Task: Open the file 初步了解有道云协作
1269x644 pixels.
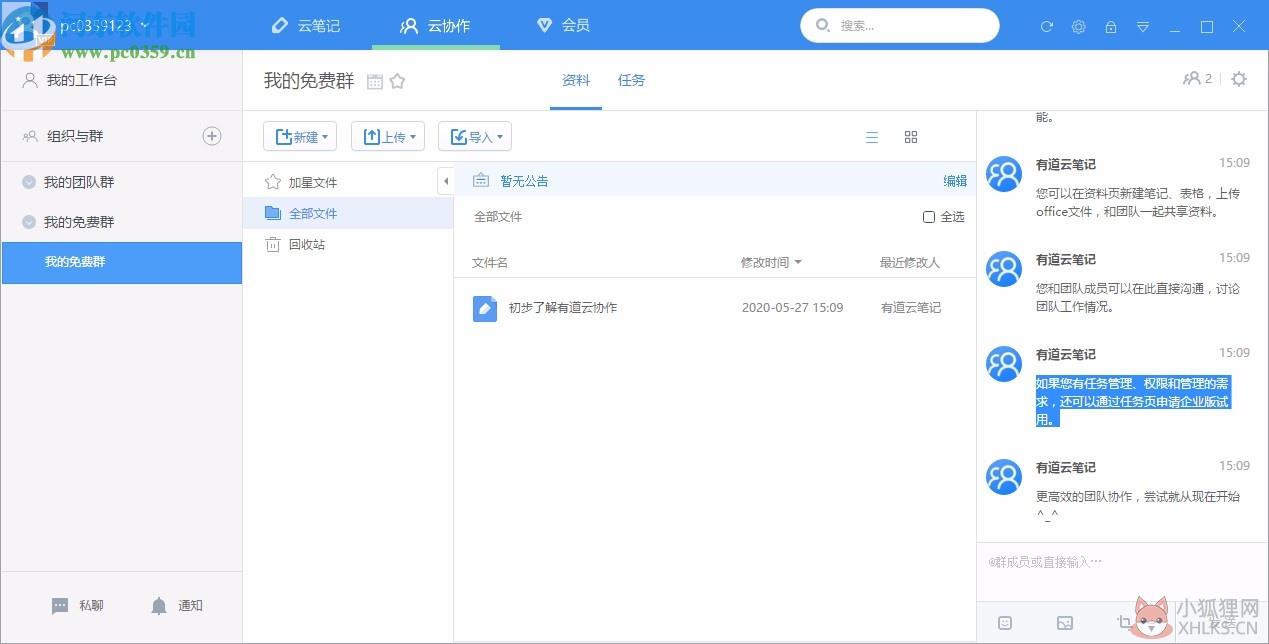Action: tap(563, 308)
